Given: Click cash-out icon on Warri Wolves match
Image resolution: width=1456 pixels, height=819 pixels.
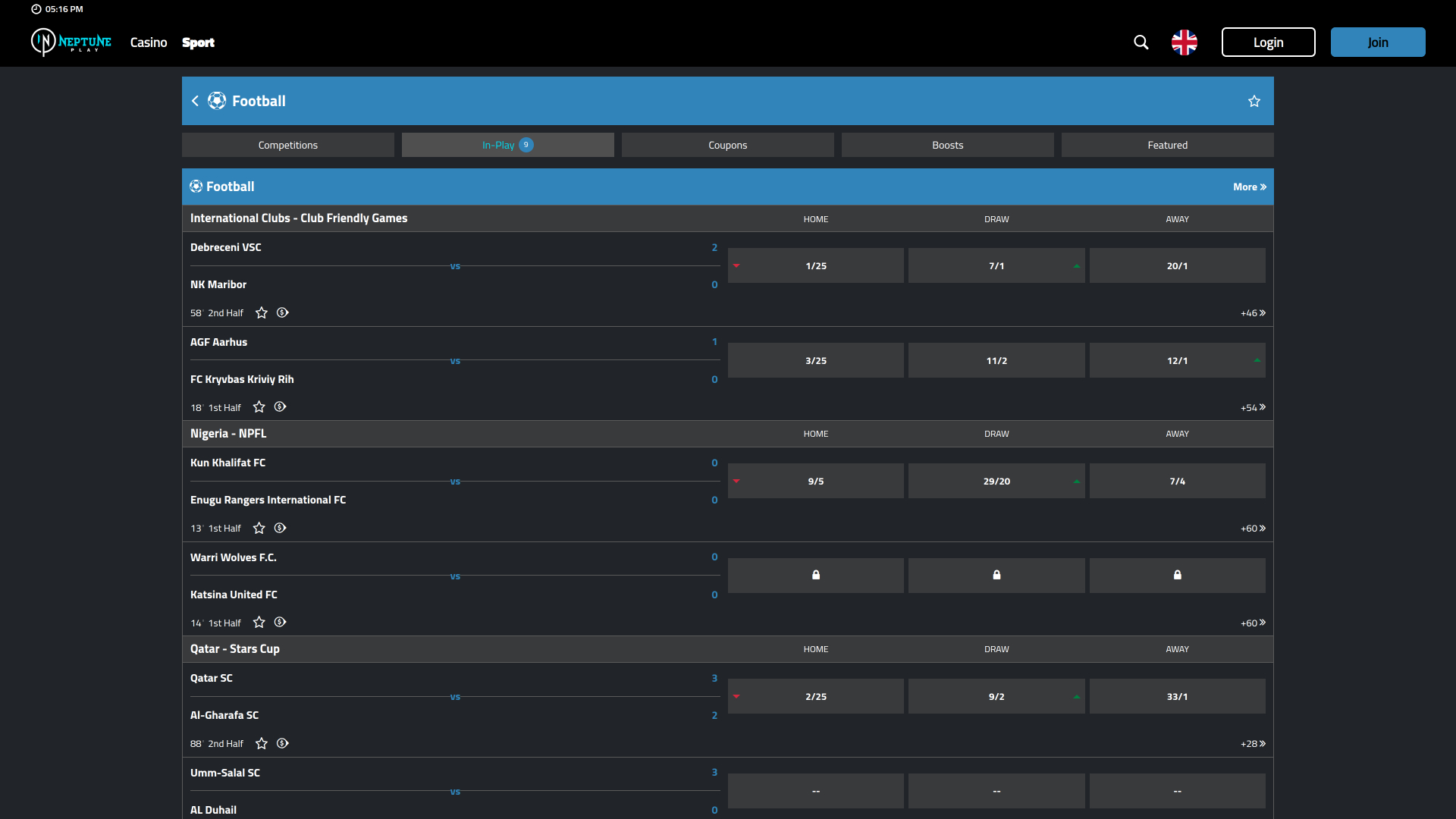Looking at the screenshot, I should click(280, 623).
